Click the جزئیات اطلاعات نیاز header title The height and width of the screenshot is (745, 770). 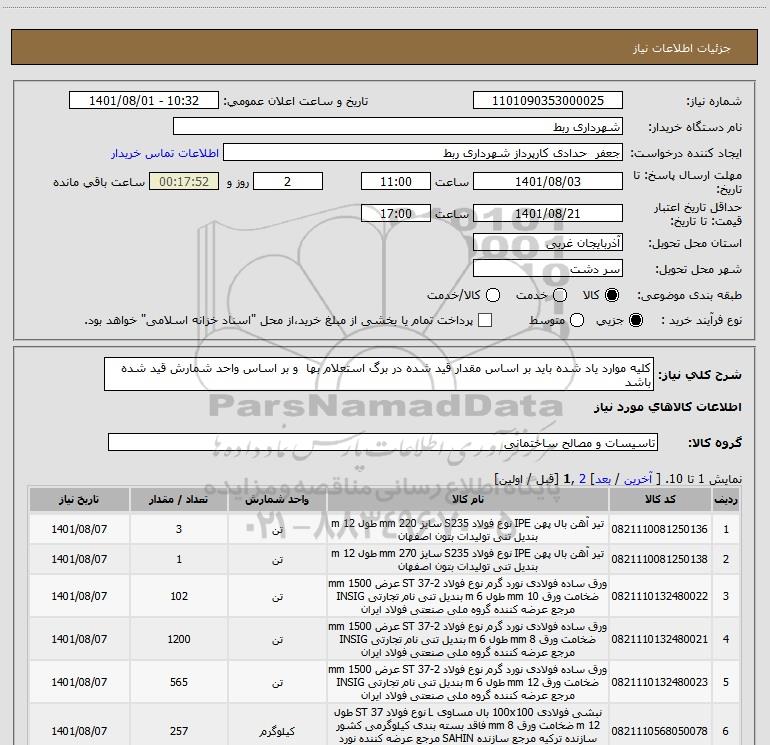[682, 48]
